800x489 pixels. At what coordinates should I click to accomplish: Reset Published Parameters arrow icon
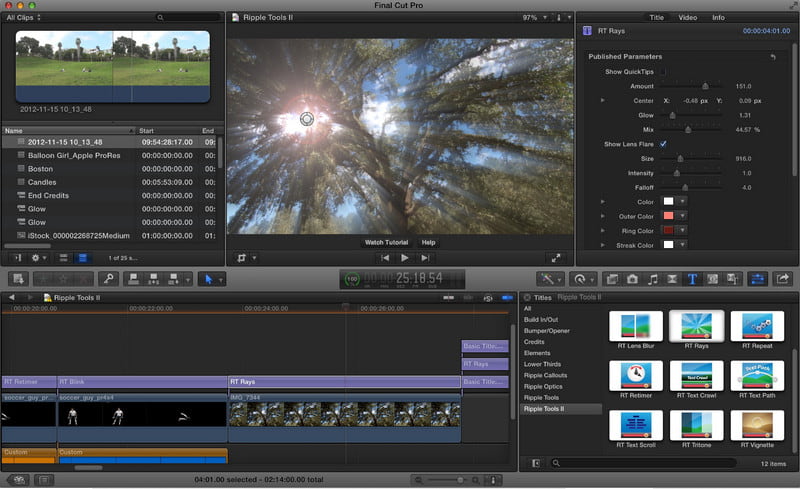773,57
